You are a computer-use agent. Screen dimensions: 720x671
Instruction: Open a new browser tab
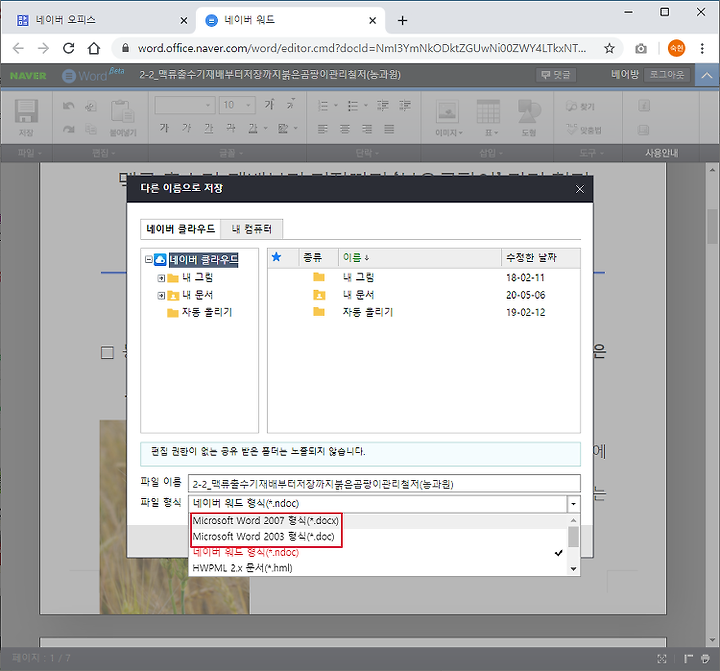point(402,21)
